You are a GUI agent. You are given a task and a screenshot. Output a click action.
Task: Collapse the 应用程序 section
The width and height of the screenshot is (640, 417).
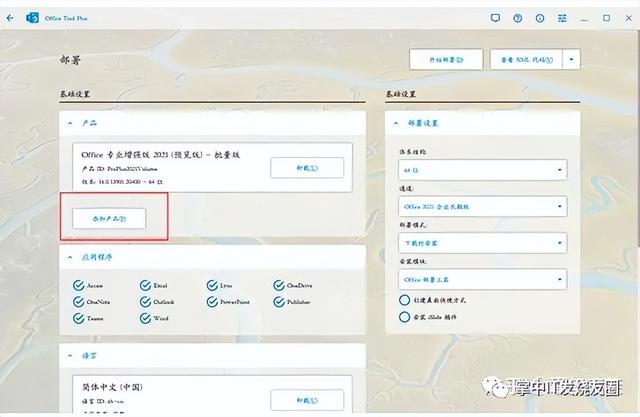point(69,258)
